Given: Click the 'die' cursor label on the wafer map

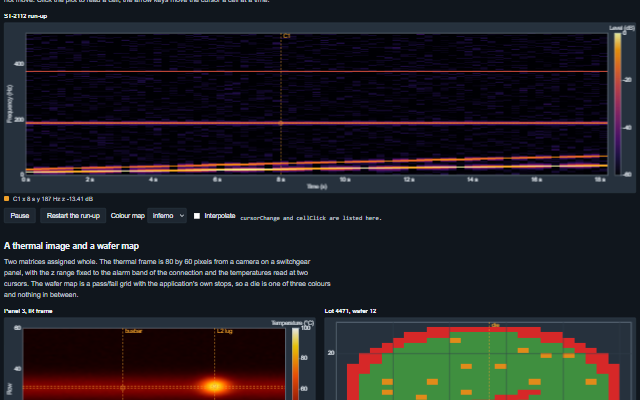Looking at the screenshot, I should coord(496,325).
